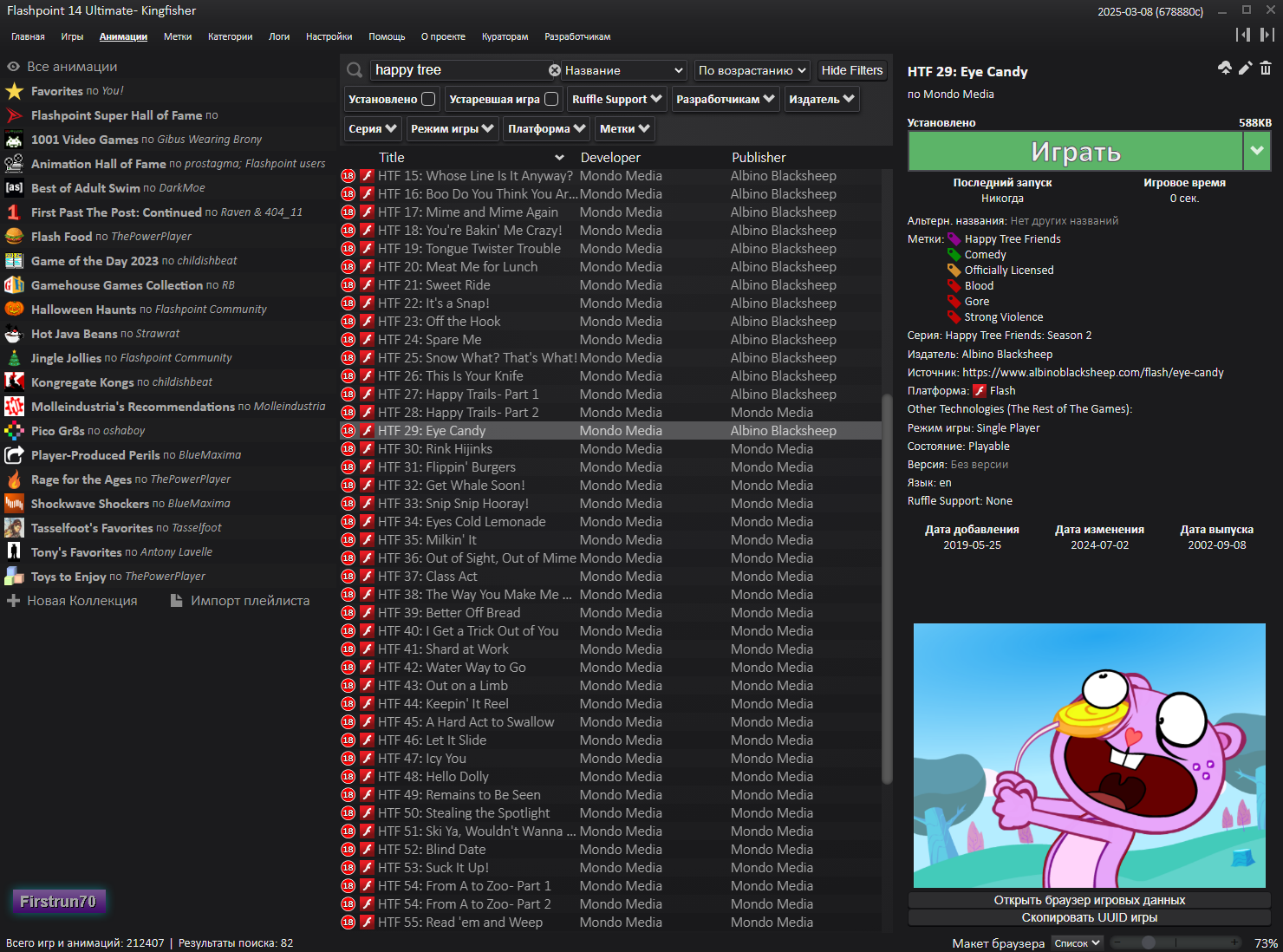Adjust the thumbnail scale slider
Viewport: 1283px width, 952px height.
click(1148, 942)
